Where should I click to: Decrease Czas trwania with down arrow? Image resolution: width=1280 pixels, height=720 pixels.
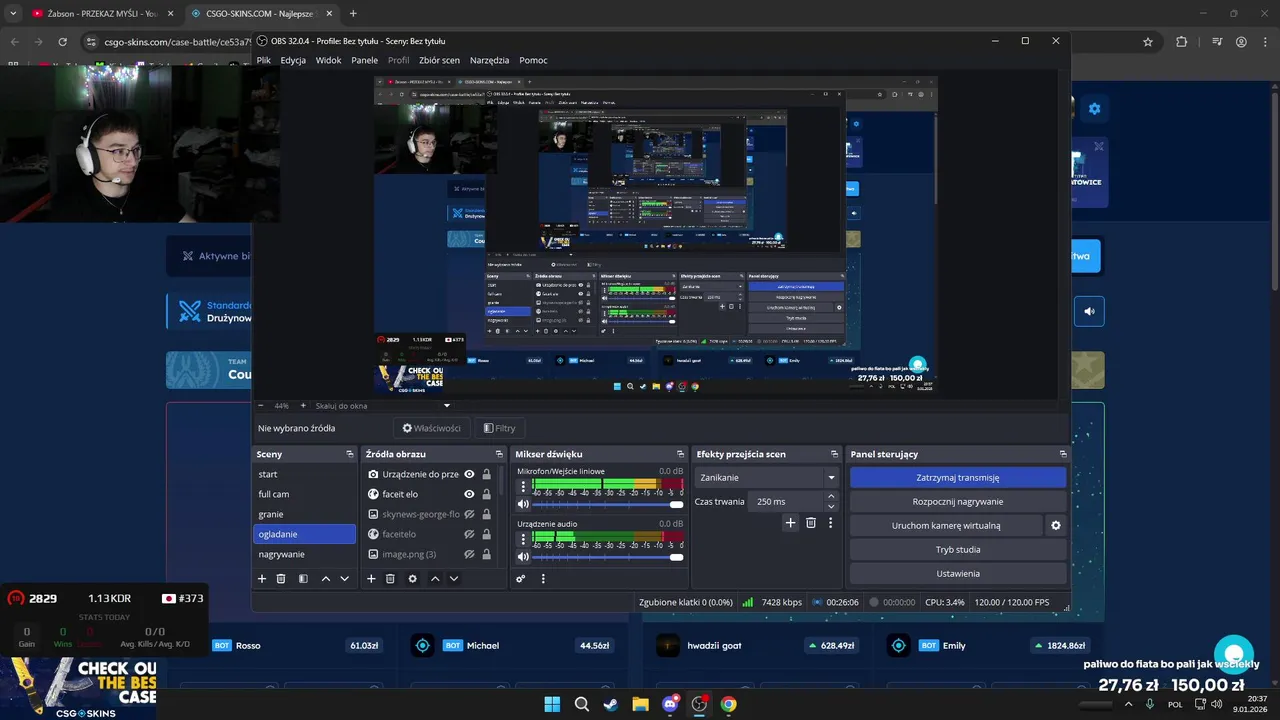(x=830, y=506)
